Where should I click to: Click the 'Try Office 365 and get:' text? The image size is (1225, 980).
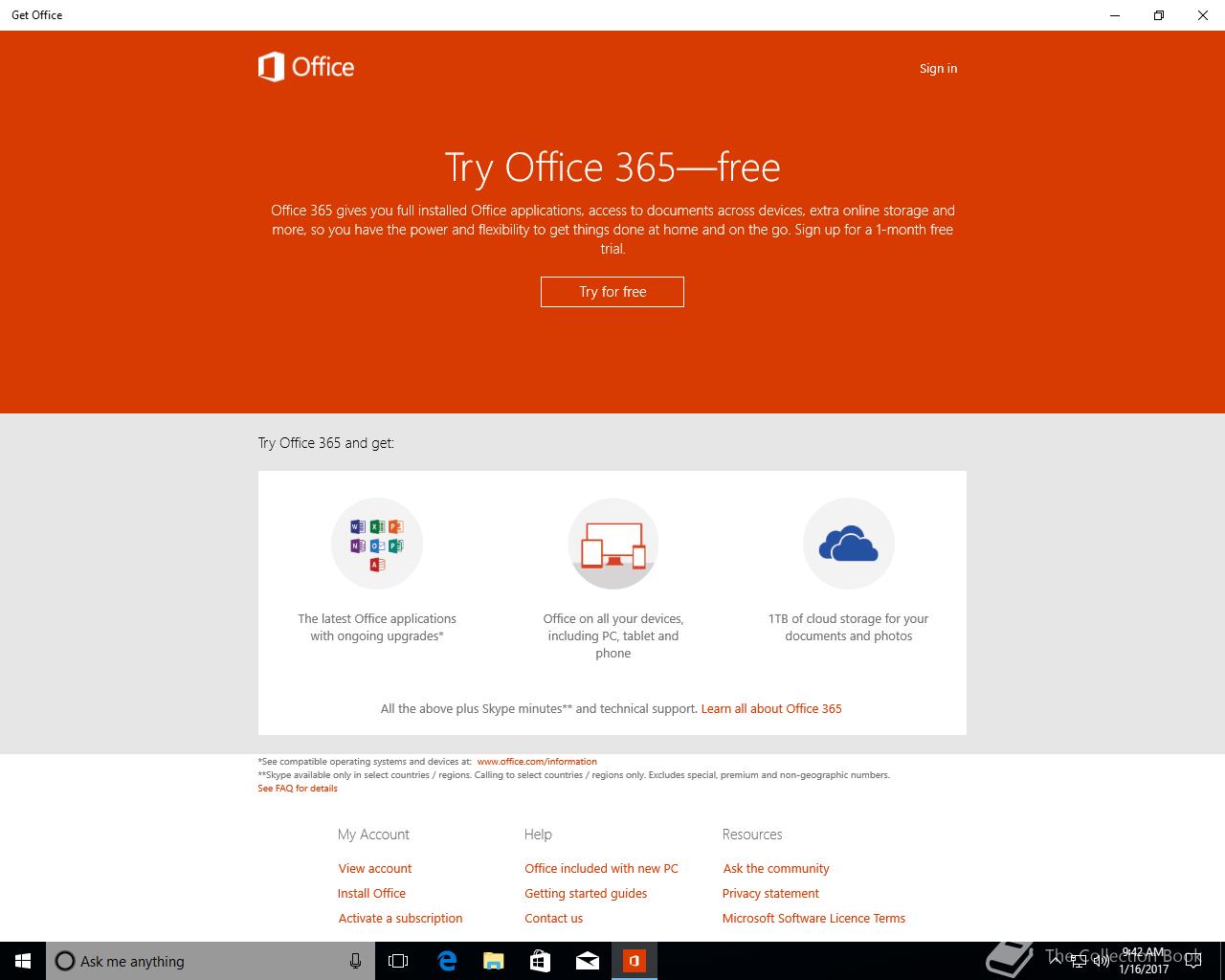pyautogui.click(x=326, y=443)
